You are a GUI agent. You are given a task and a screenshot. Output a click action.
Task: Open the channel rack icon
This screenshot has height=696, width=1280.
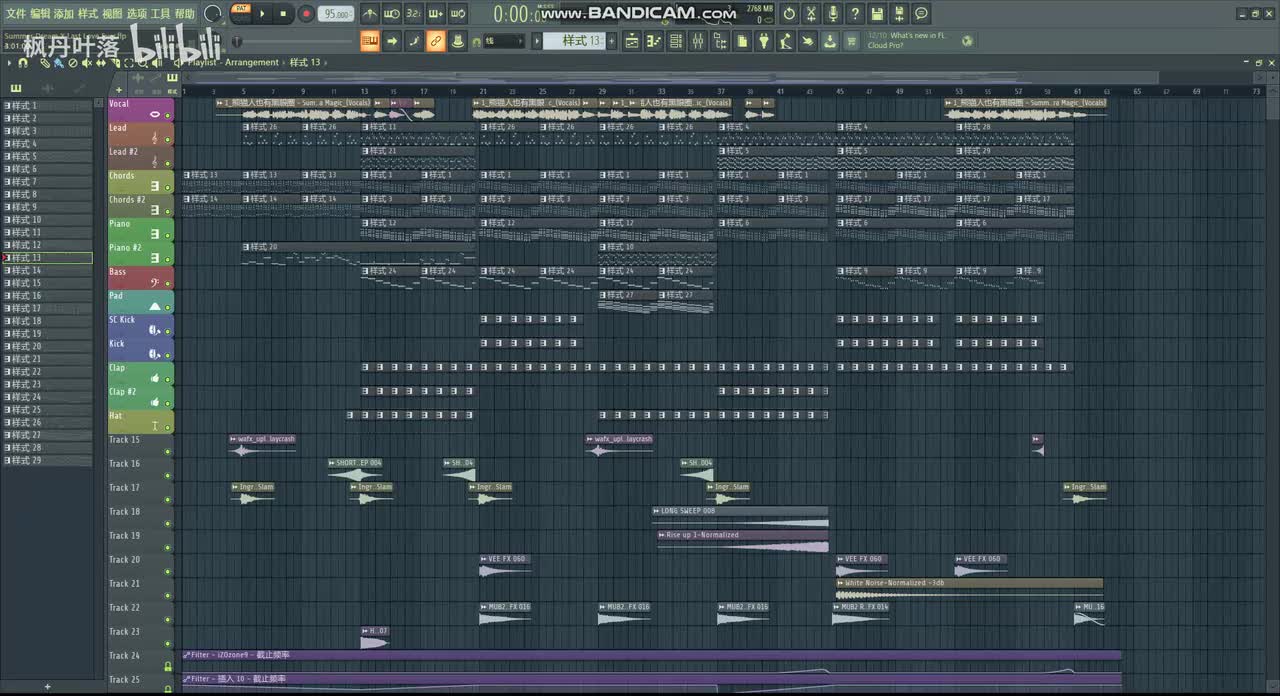coord(675,41)
